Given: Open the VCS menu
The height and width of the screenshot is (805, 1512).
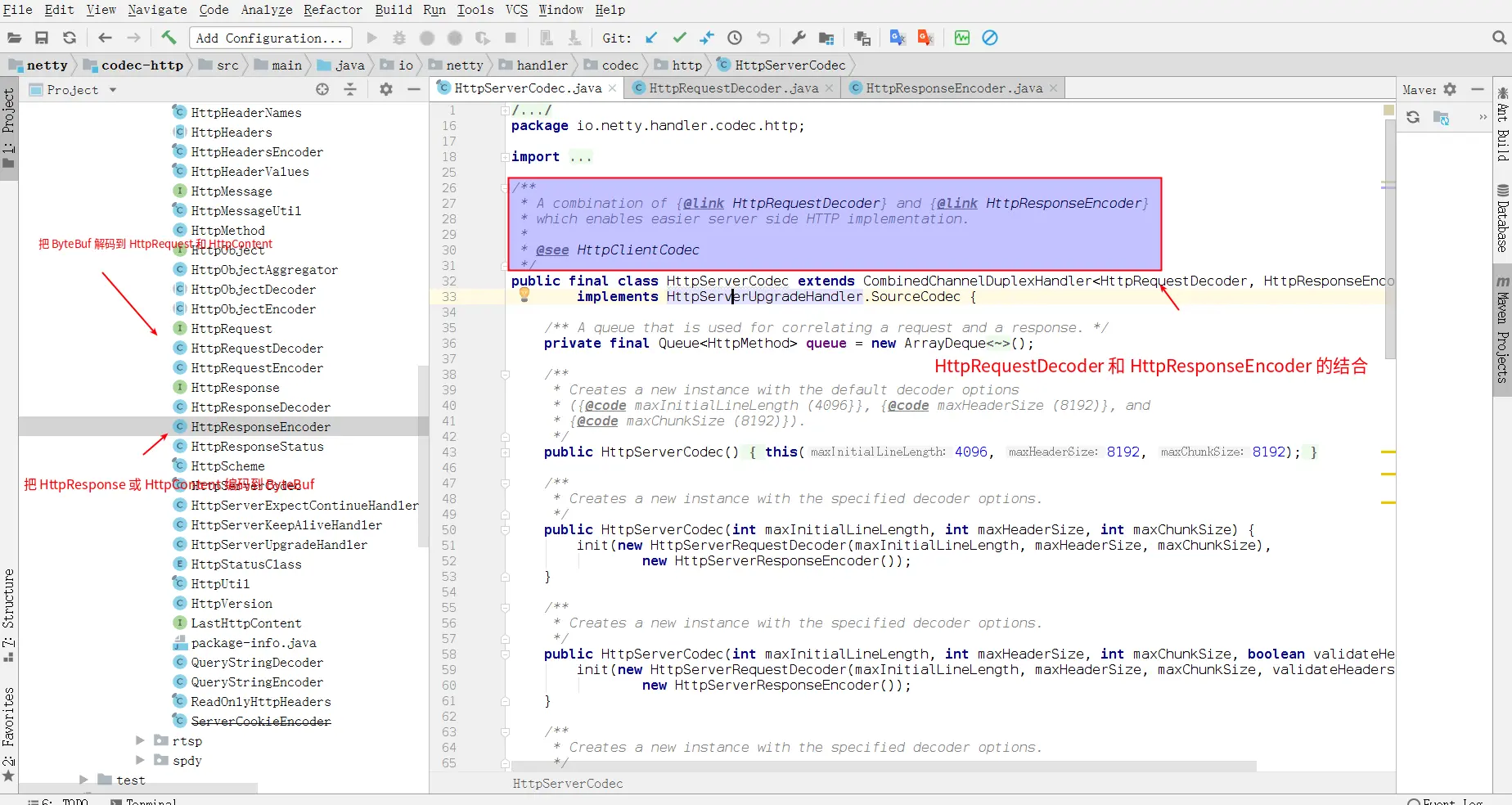Looking at the screenshot, I should [516, 10].
